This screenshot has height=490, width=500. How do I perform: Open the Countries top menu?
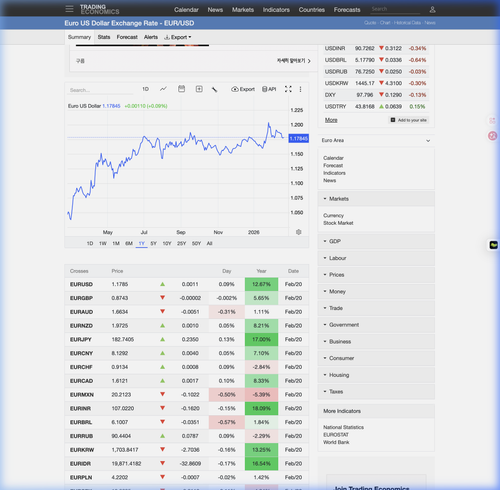312,10
